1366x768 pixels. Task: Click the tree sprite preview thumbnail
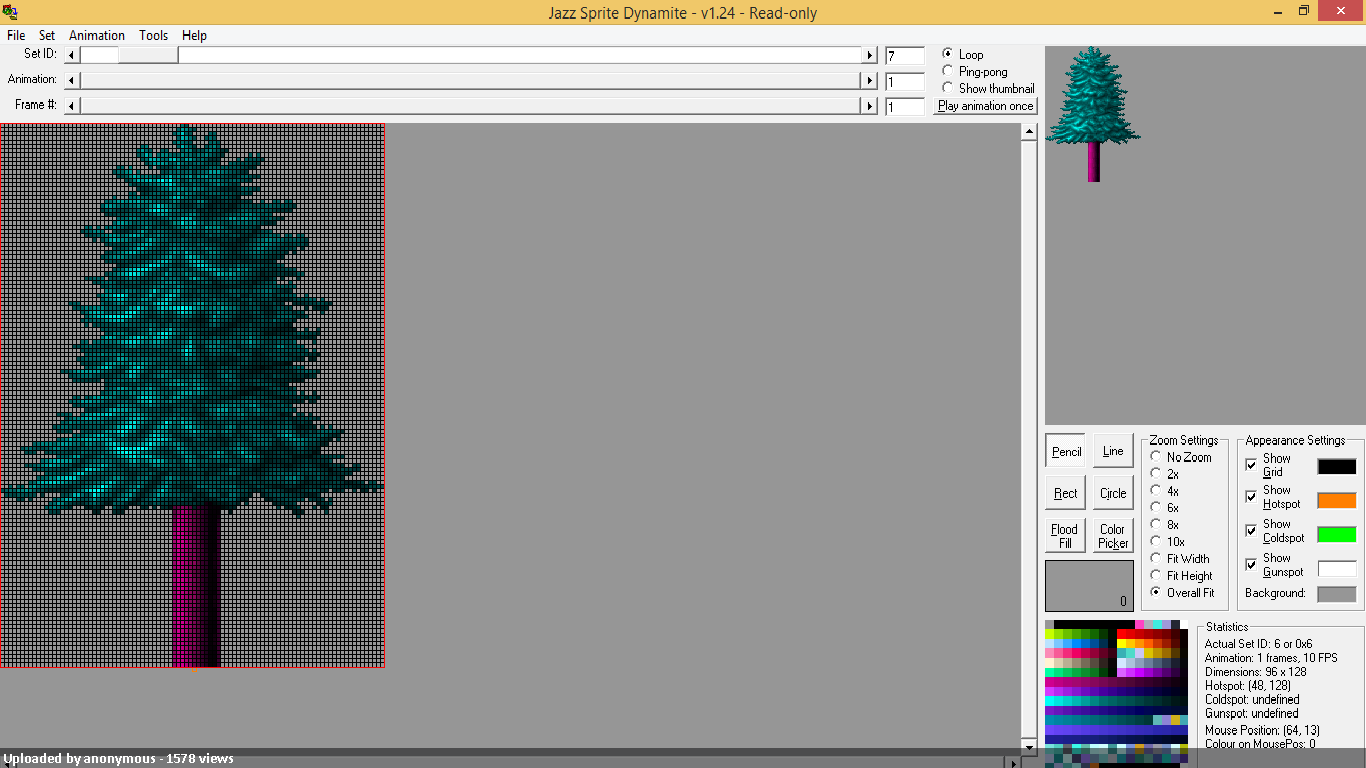tap(1094, 114)
